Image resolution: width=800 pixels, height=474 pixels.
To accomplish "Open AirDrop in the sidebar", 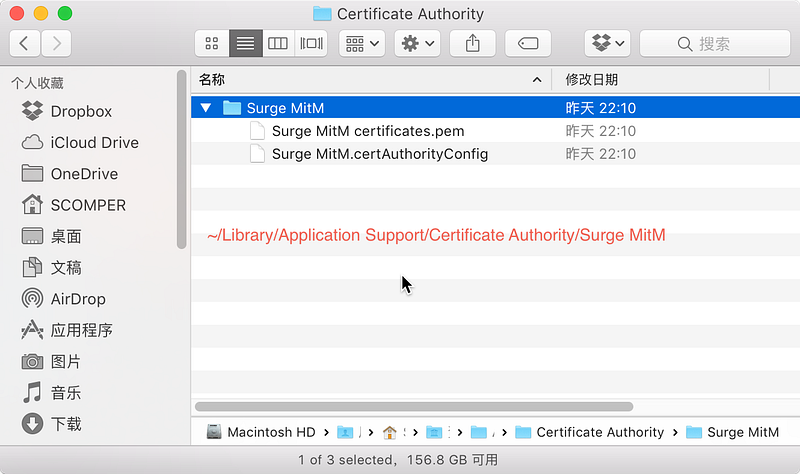I will coord(63,299).
